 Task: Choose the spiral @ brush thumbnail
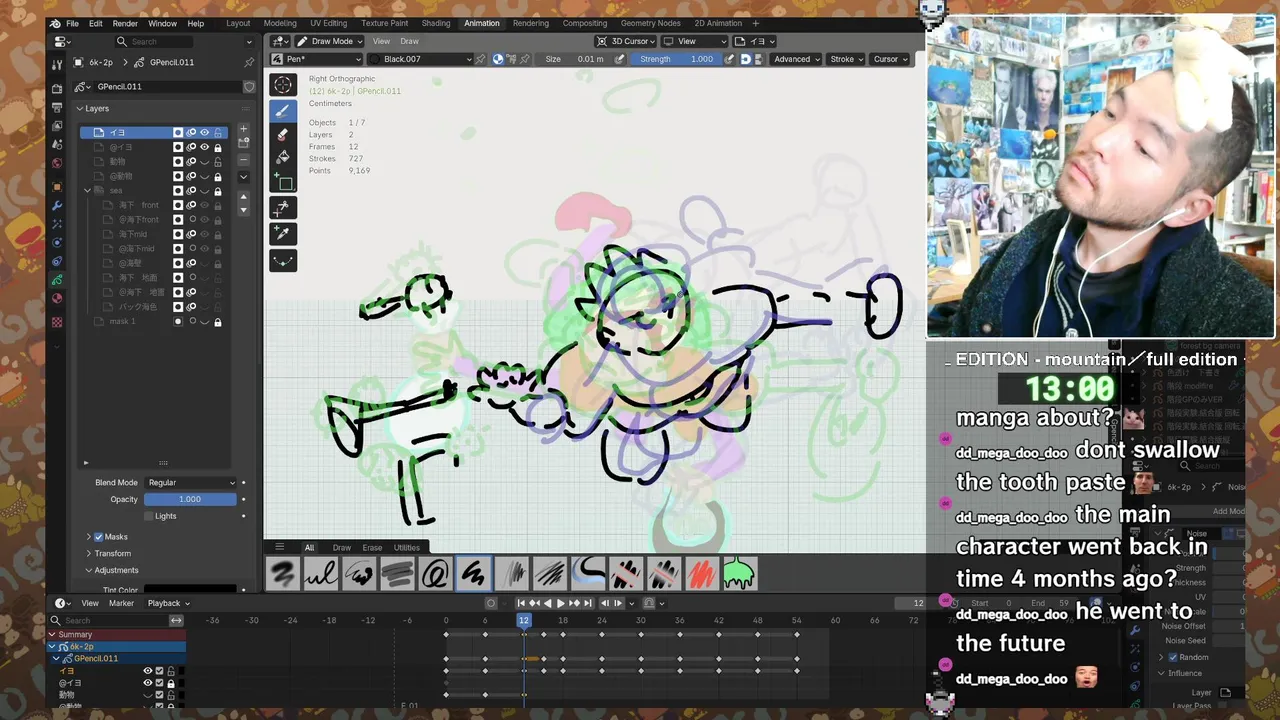tap(435, 574)
